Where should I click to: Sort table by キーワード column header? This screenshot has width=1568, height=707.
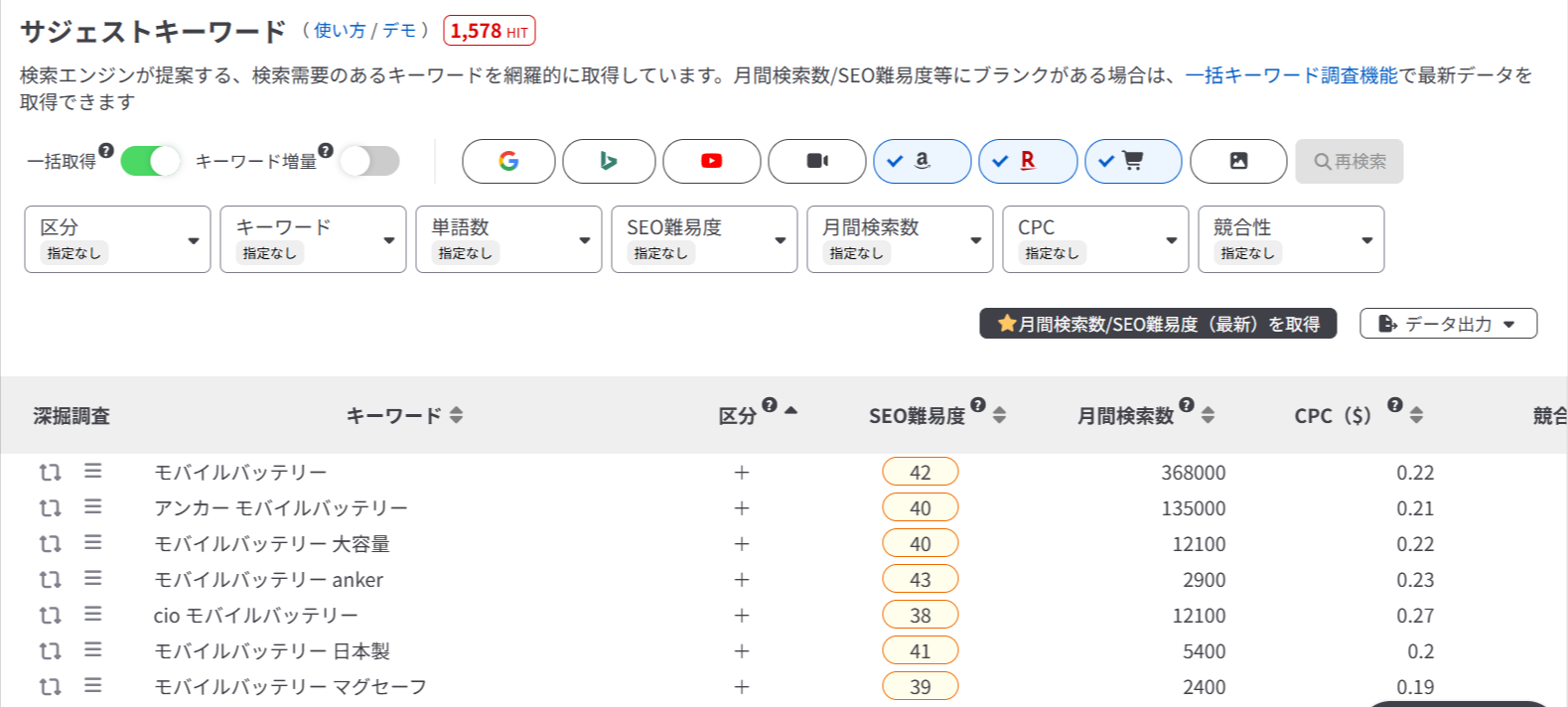pyautogui.click(x=456, y=415)
